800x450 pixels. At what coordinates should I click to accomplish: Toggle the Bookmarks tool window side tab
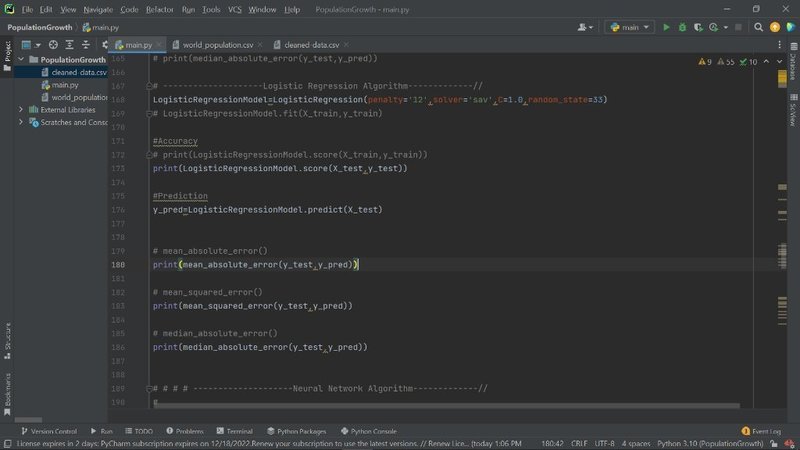coord(7,390)
